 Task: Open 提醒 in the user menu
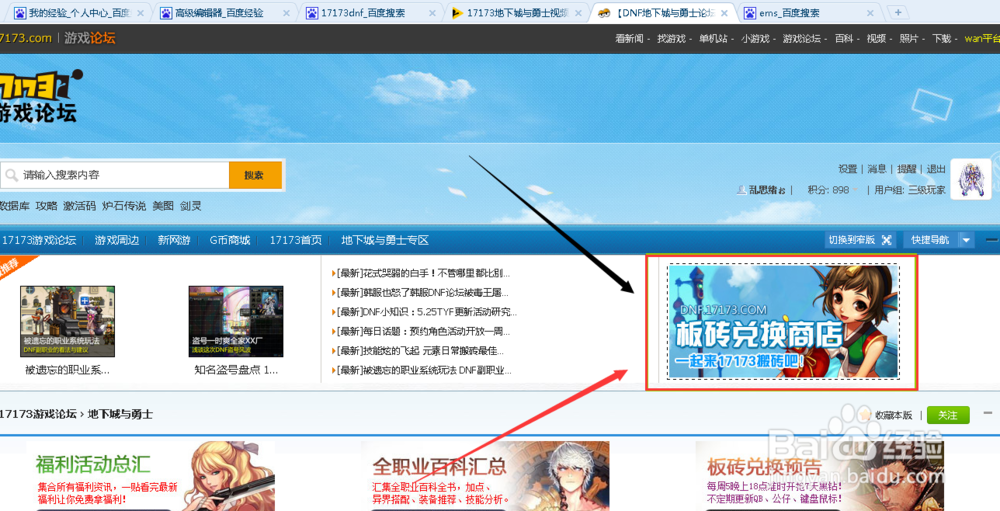[x=906, y=169]
